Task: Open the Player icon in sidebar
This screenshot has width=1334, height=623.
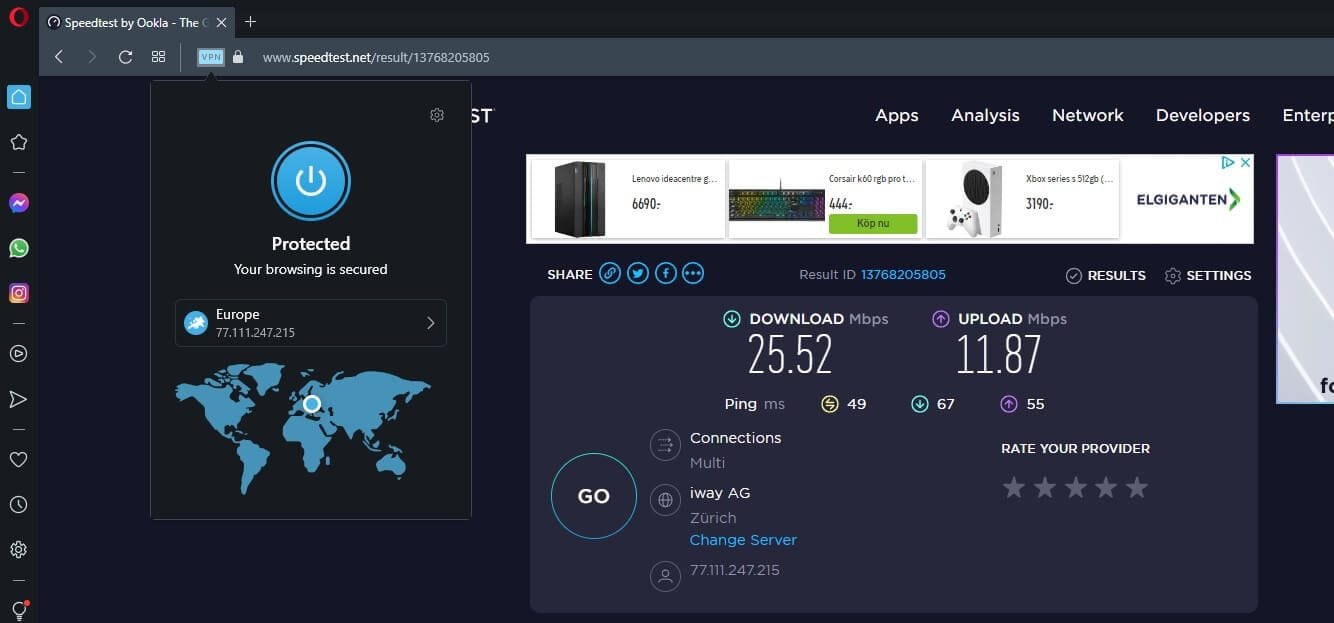Action: coord(18,353)
